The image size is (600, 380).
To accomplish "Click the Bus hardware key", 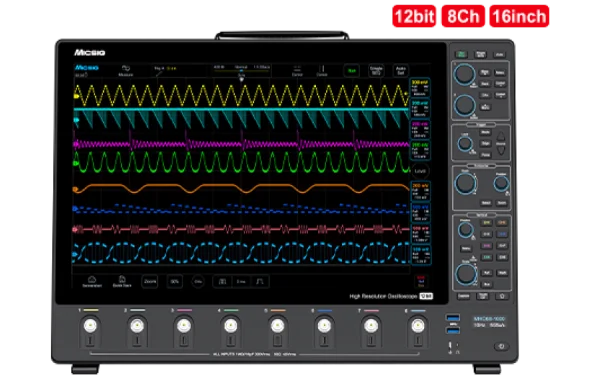I will pos(486,284).
